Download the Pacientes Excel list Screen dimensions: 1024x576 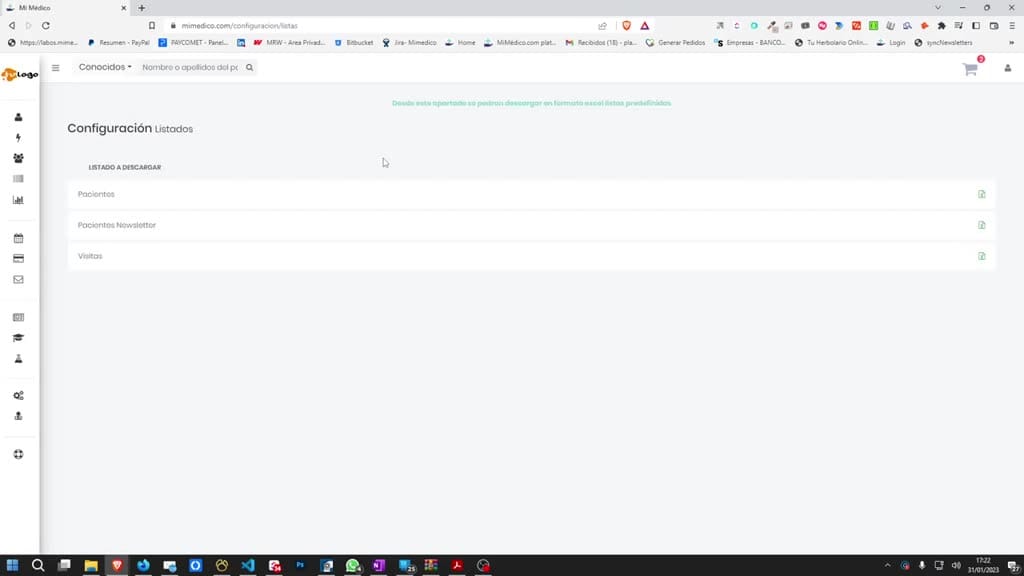point(981,194)
